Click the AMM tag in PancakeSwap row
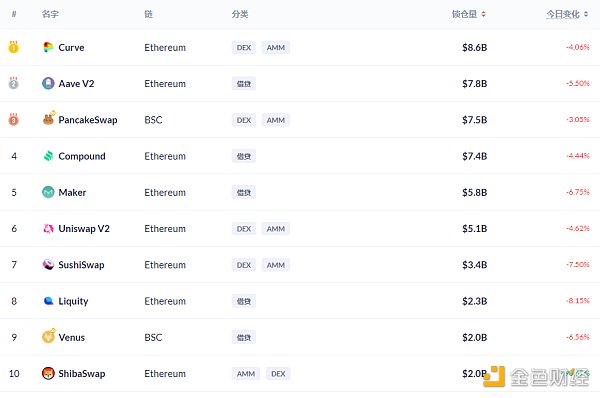The image size is (600, 398). pos(276,120)
